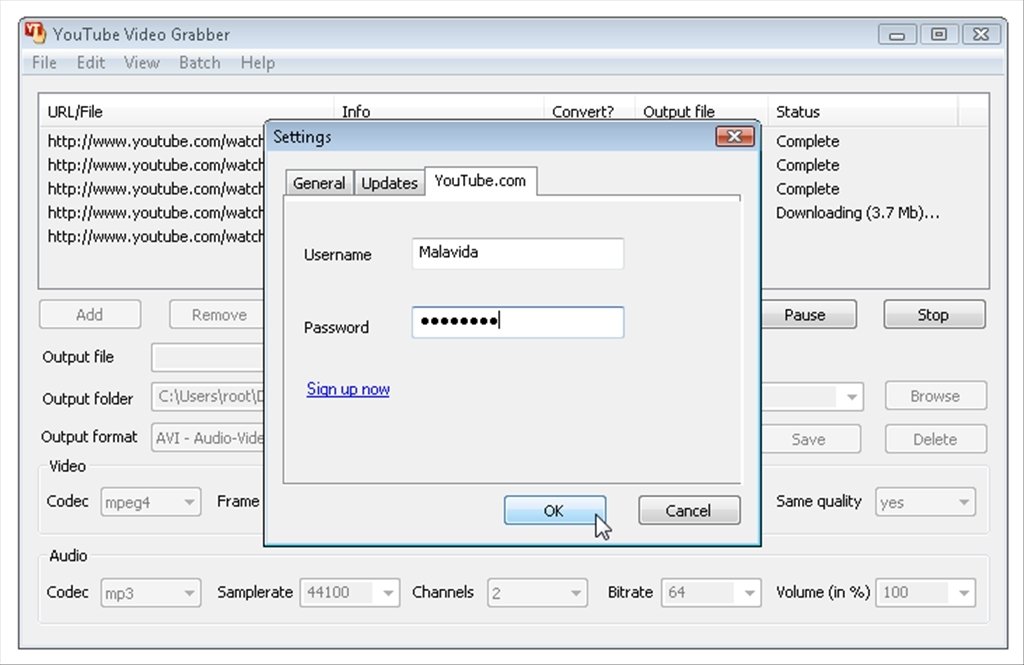1024x665 pixels.
Task: Open the Same quality dropdown
Action: point(925,502)
